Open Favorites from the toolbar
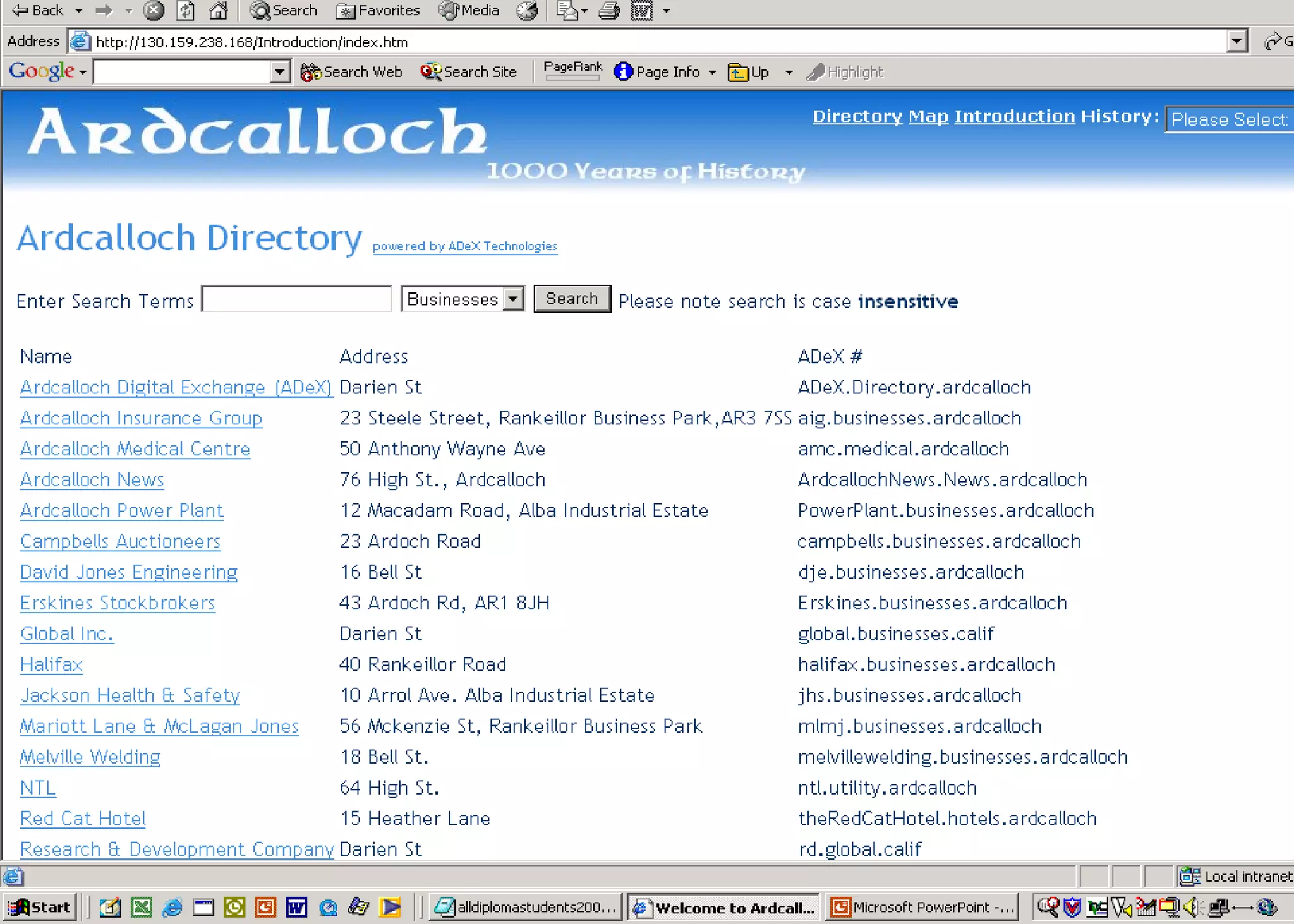 pyautogui.click(x=378, y=10)
